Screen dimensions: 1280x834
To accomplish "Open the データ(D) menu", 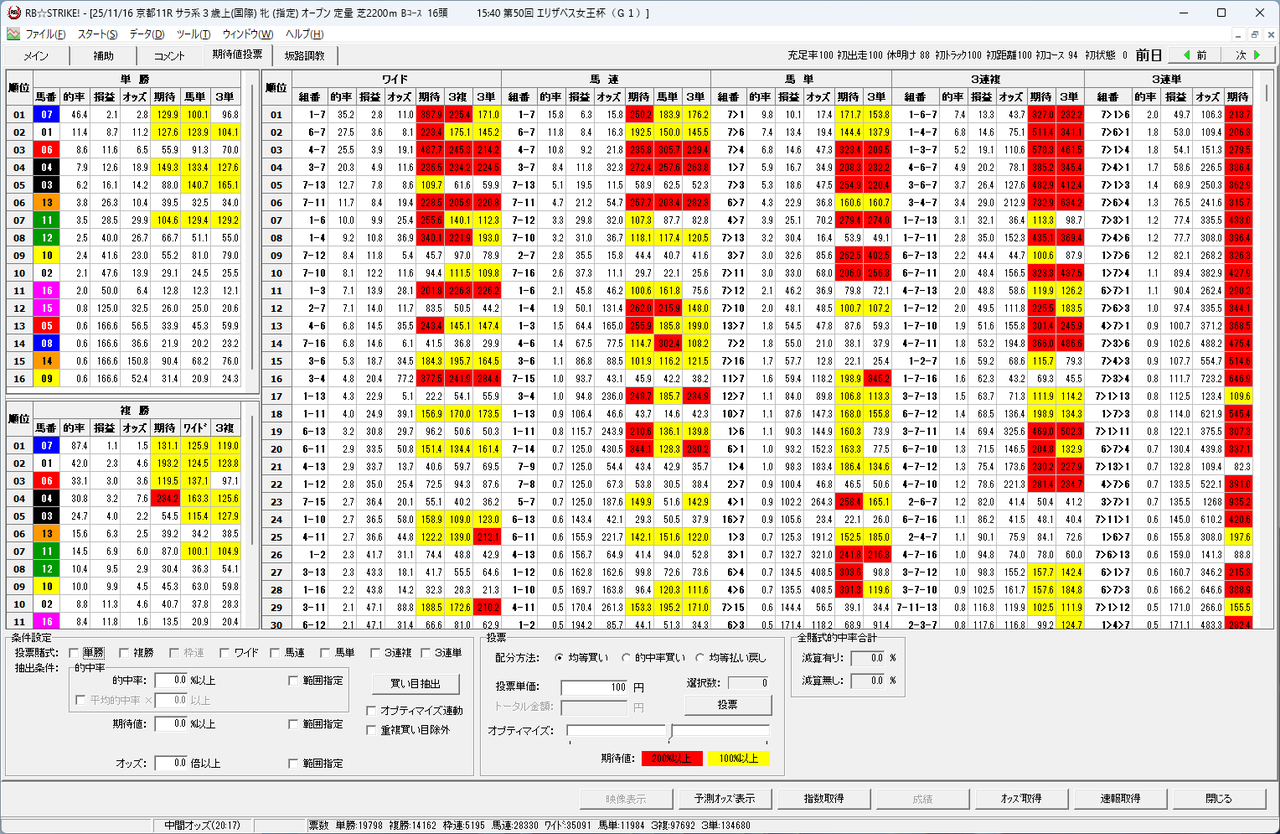I will pyautogui.click(x=147, y=34).
